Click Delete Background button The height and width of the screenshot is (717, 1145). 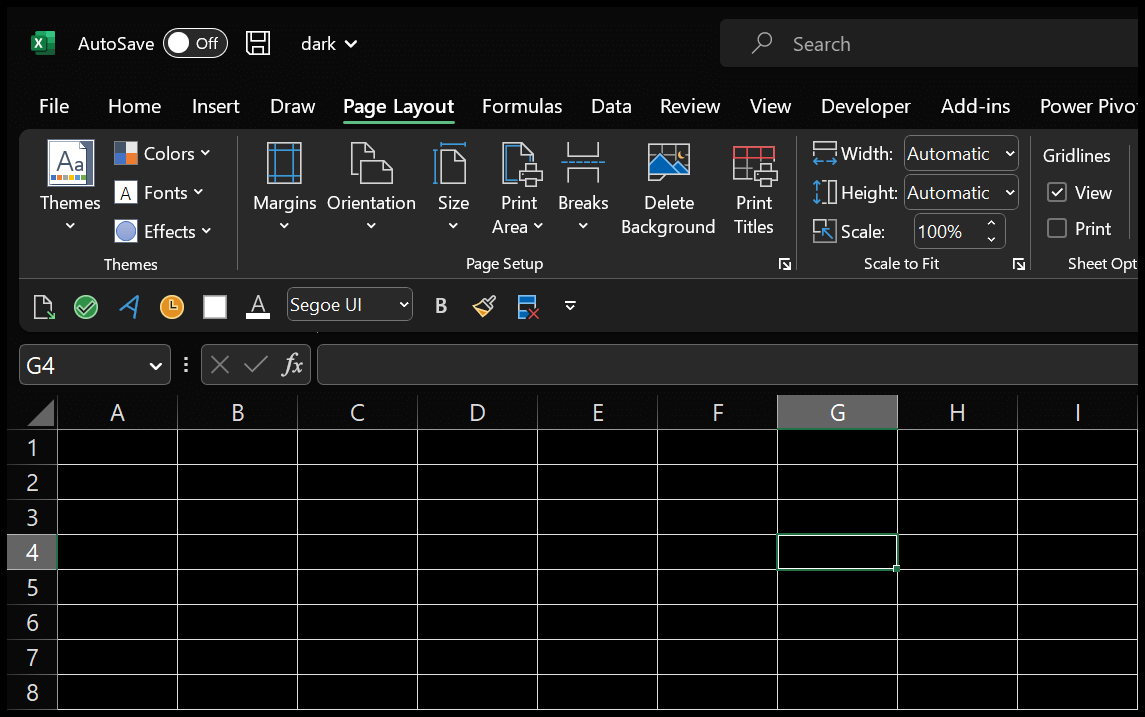pos(668,188)
